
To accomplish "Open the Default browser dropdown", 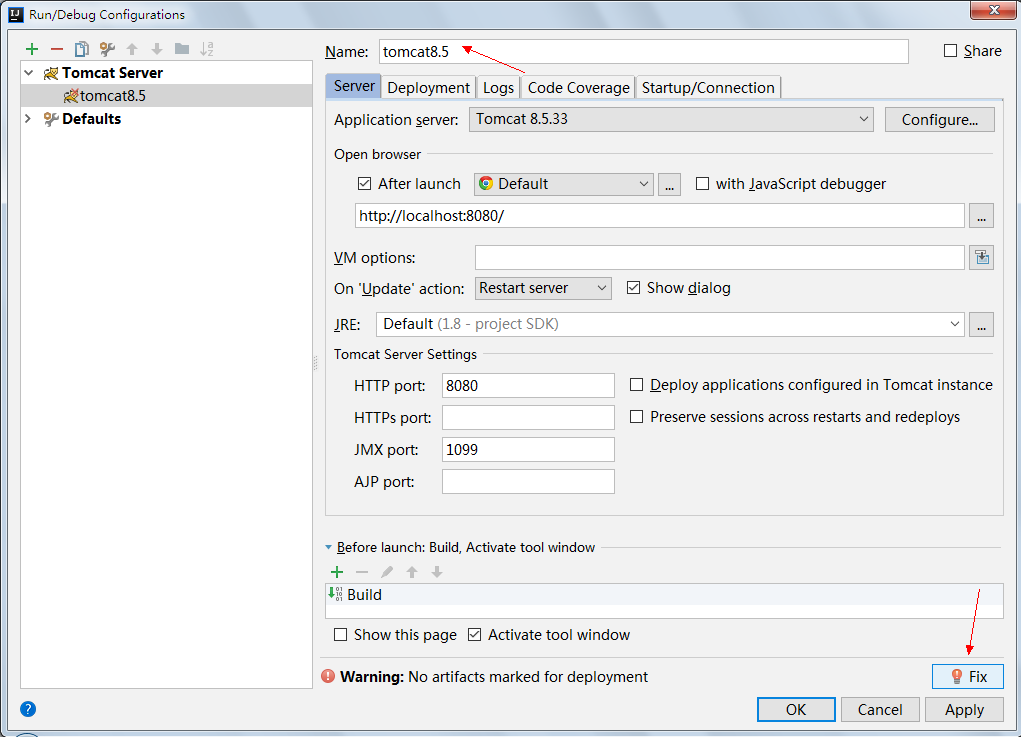I will coord(564,184).
